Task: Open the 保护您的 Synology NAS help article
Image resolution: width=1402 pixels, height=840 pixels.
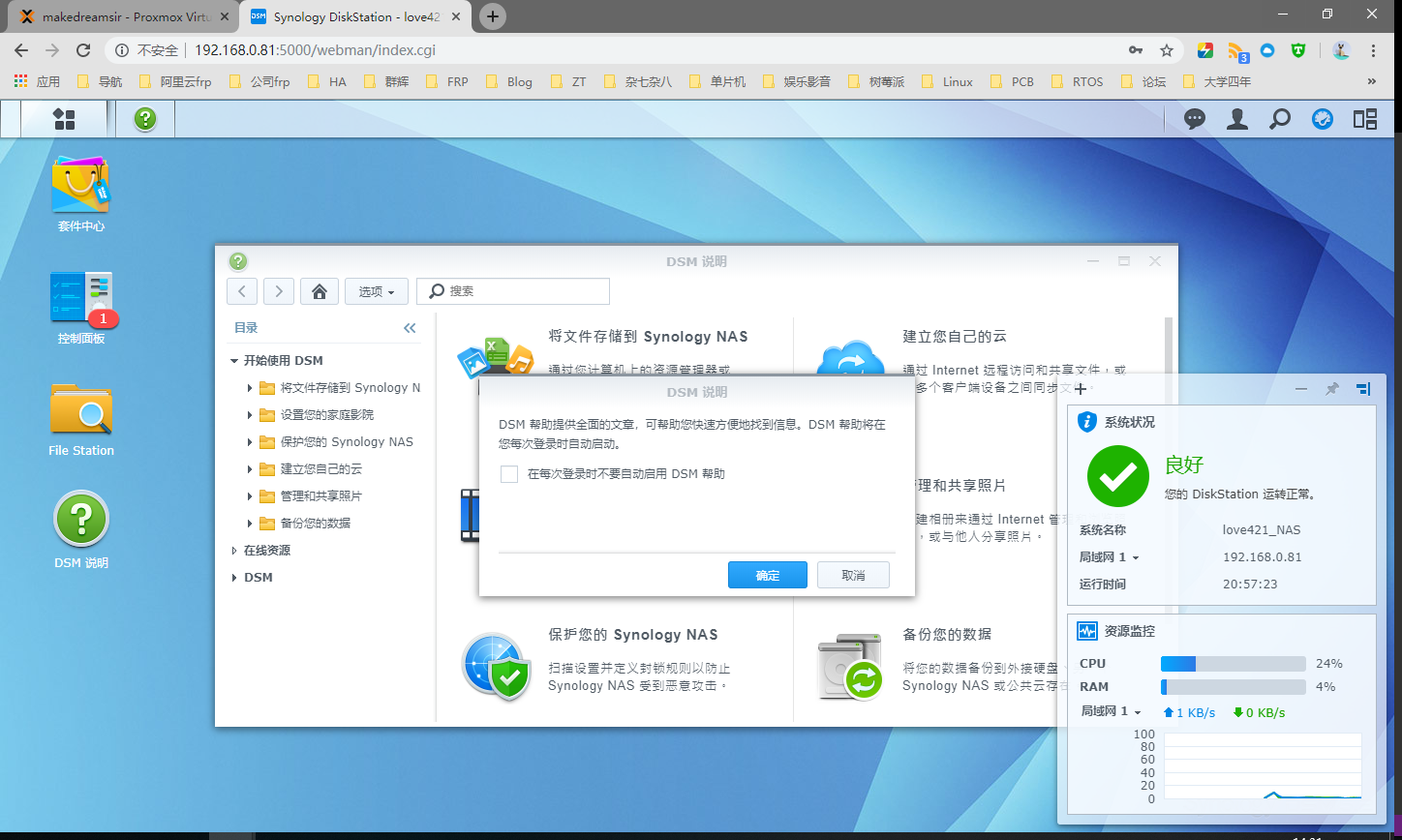Action: click(x=633, y=635)
